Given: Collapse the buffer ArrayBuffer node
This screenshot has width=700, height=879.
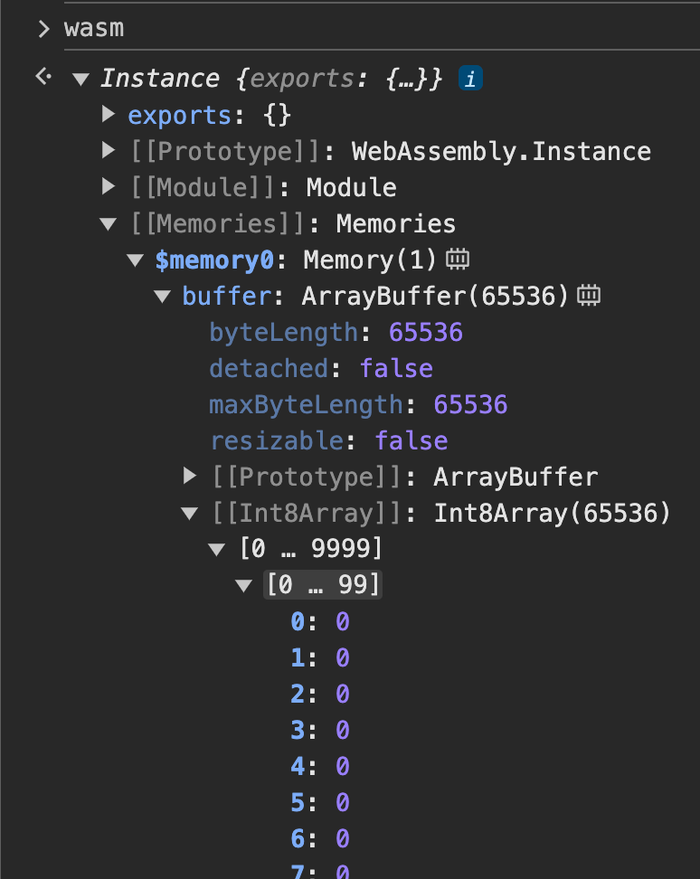Looking at the screenshot, I should (x=163, y=297).
